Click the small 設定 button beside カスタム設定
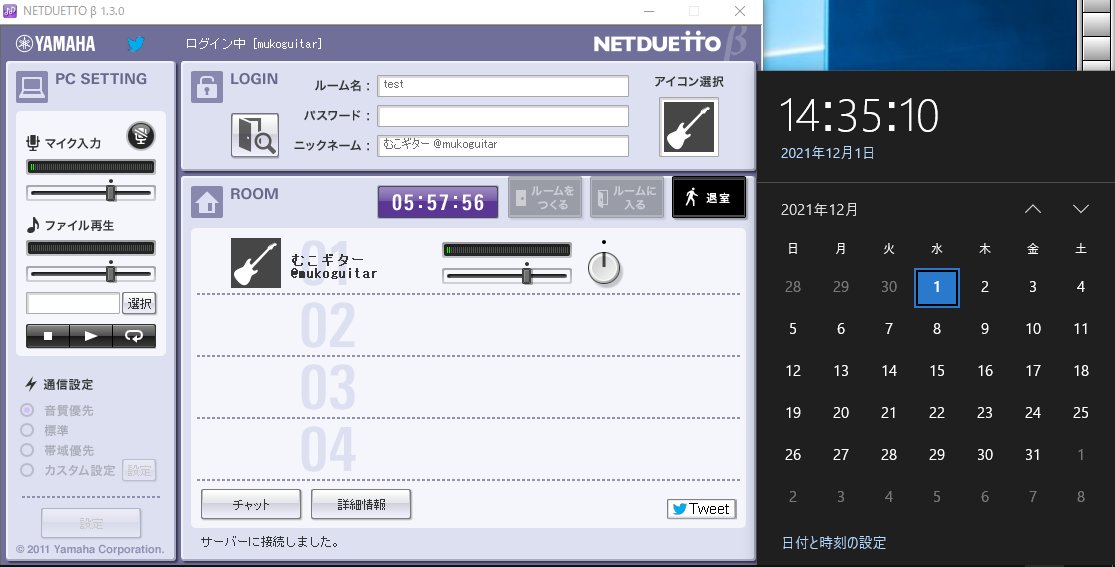1115x567 pixels. click(139, 470)
